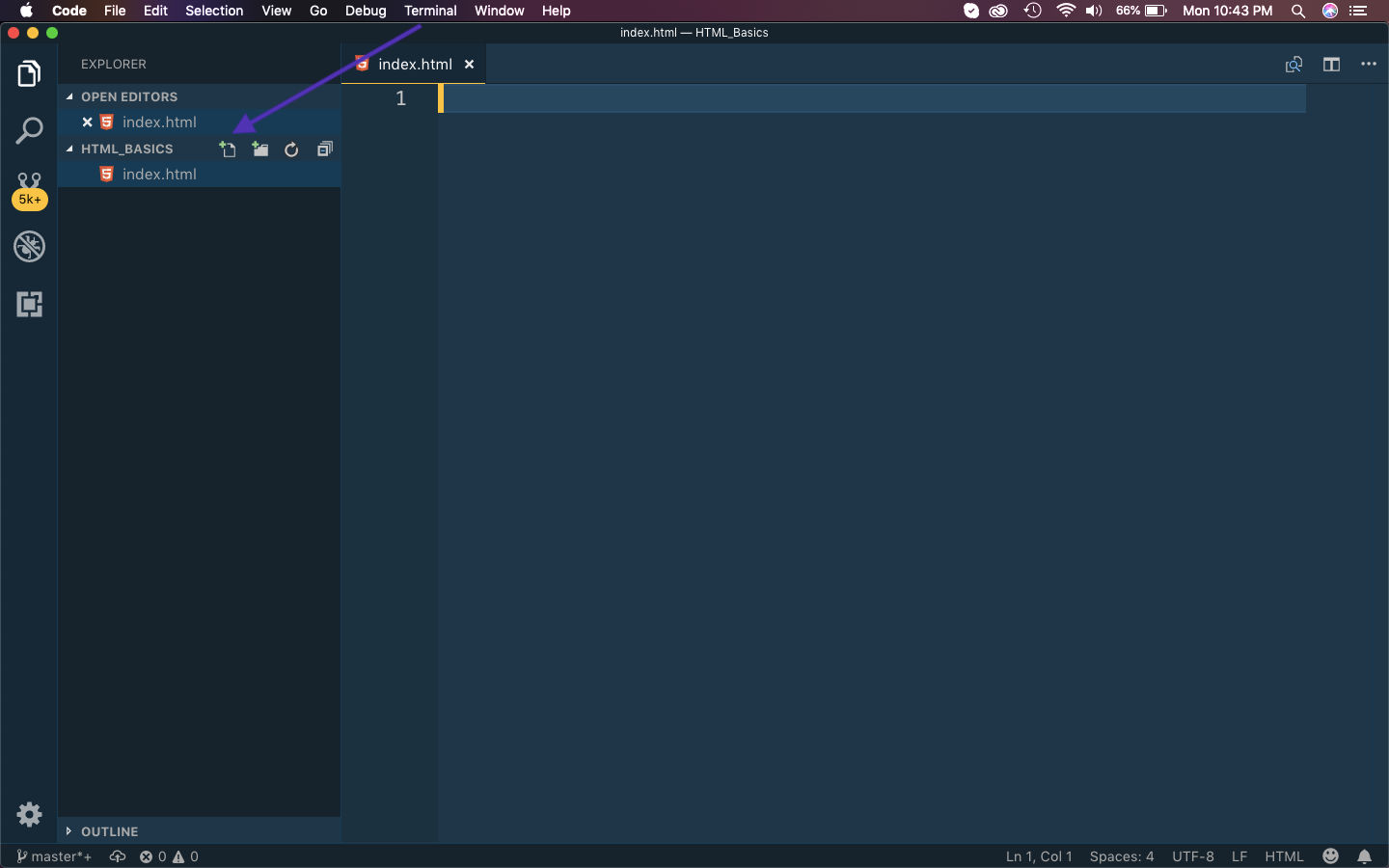Change end of line sequence LF
Viewport: 1389px width, 868px height.
coord(1239,856)
